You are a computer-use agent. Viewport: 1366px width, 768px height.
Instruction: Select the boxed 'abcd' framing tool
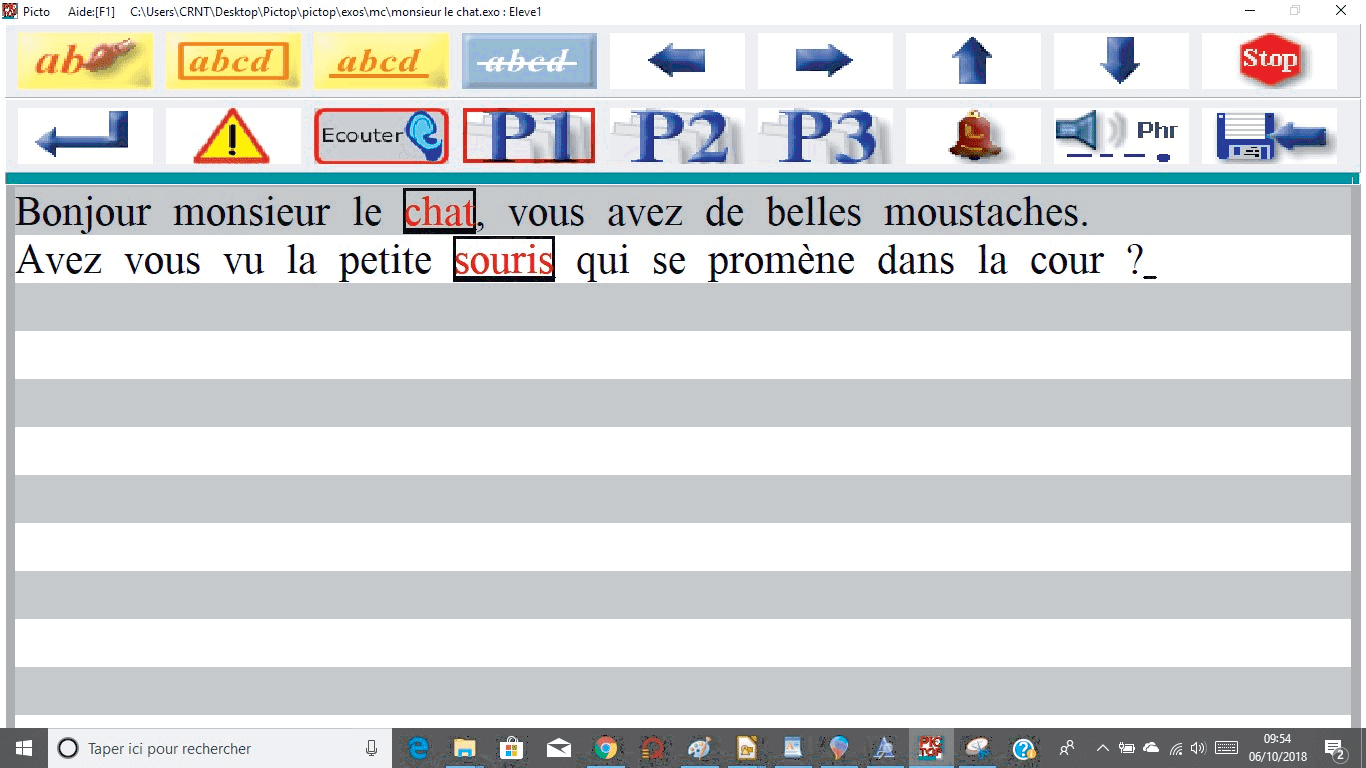[x=233, y=61]
